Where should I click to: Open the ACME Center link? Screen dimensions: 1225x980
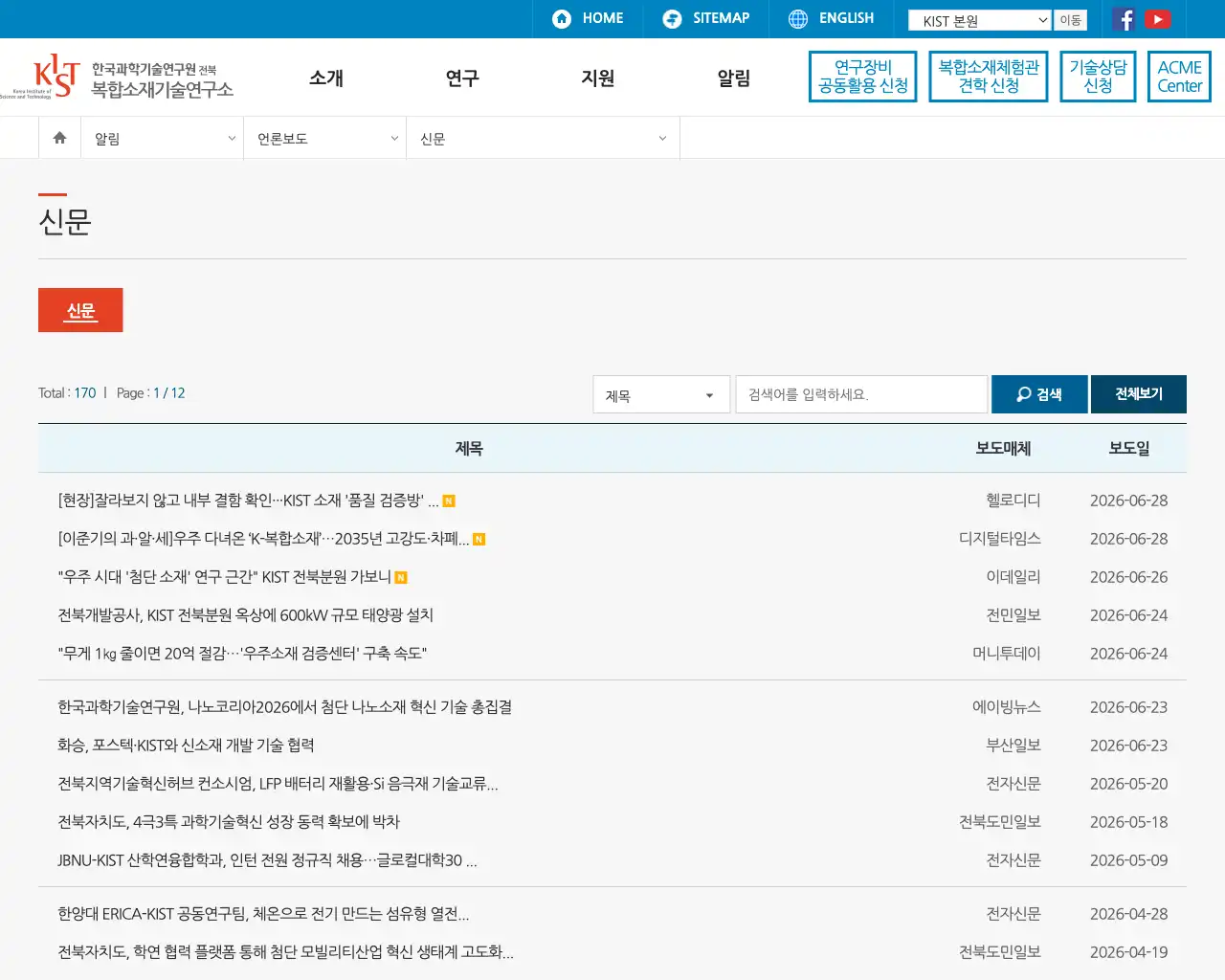(x=1179, y=77)
